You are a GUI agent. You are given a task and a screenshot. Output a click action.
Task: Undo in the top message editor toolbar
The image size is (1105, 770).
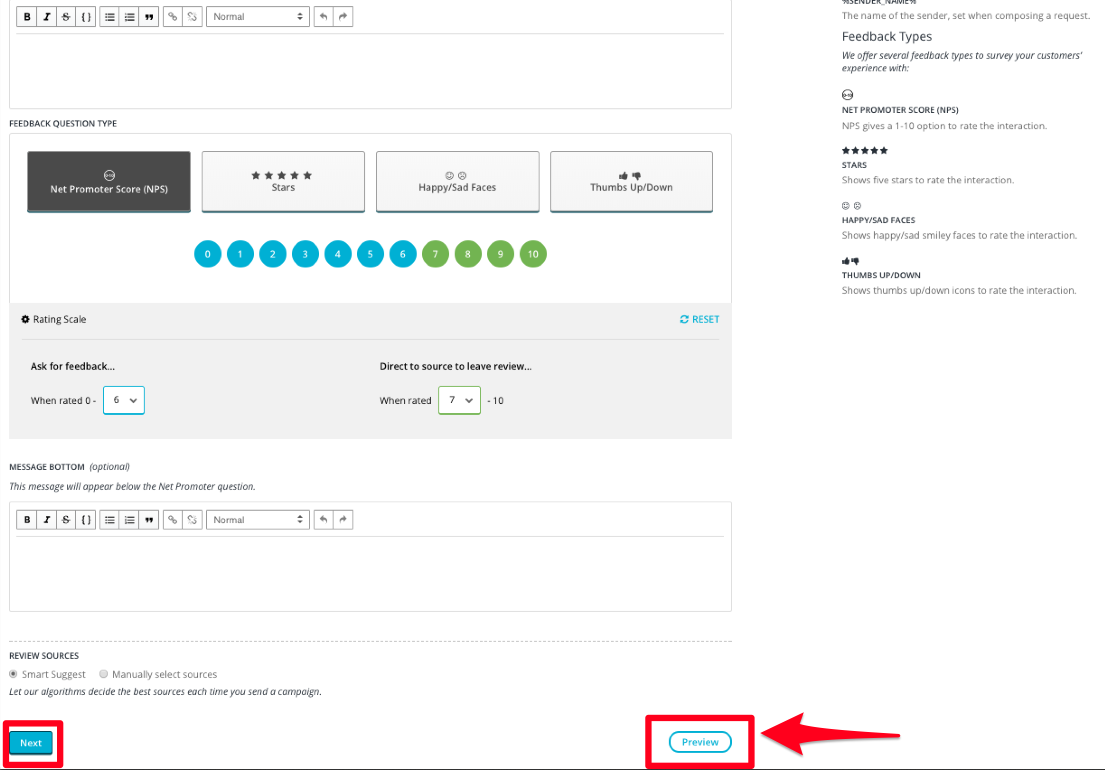(x=323, y=17)
